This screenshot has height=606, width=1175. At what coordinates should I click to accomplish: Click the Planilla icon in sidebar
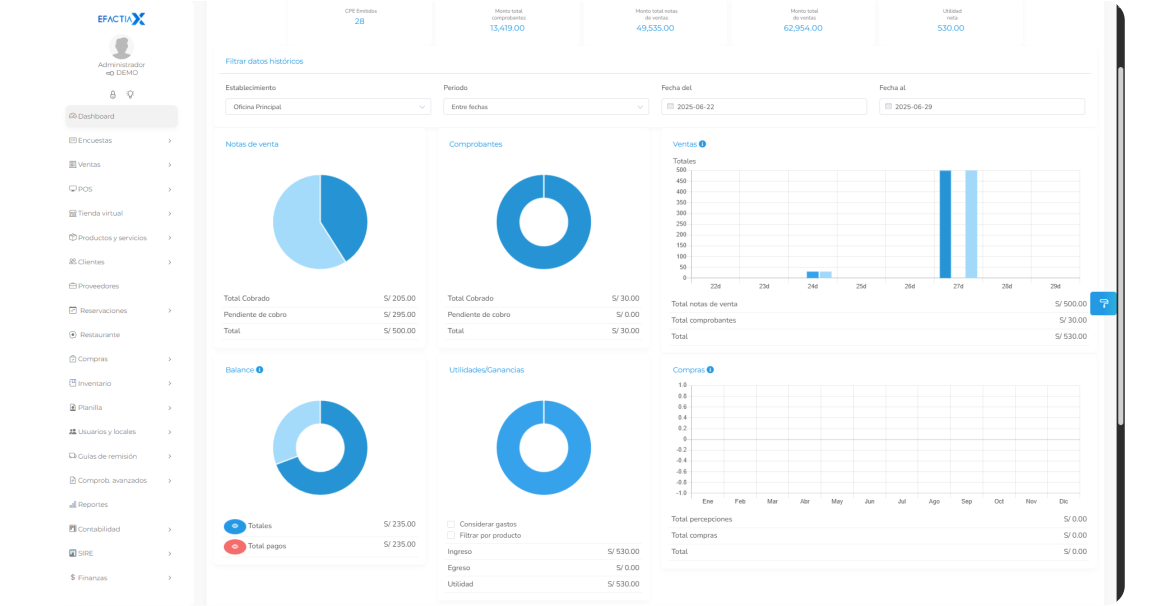73,407
